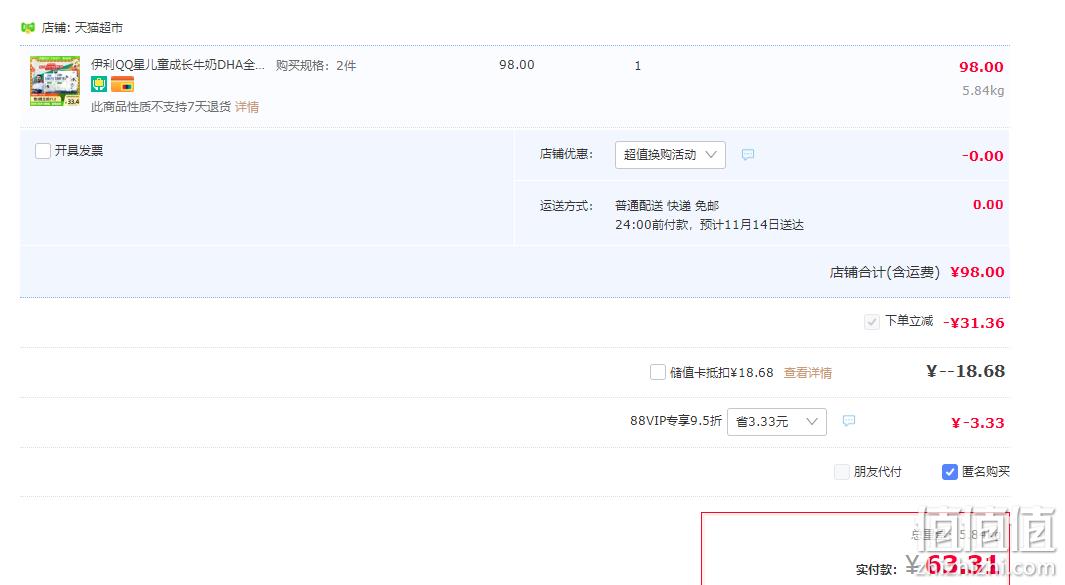Enable the 开具发票 invoice checkbox

tap(43, 151)
